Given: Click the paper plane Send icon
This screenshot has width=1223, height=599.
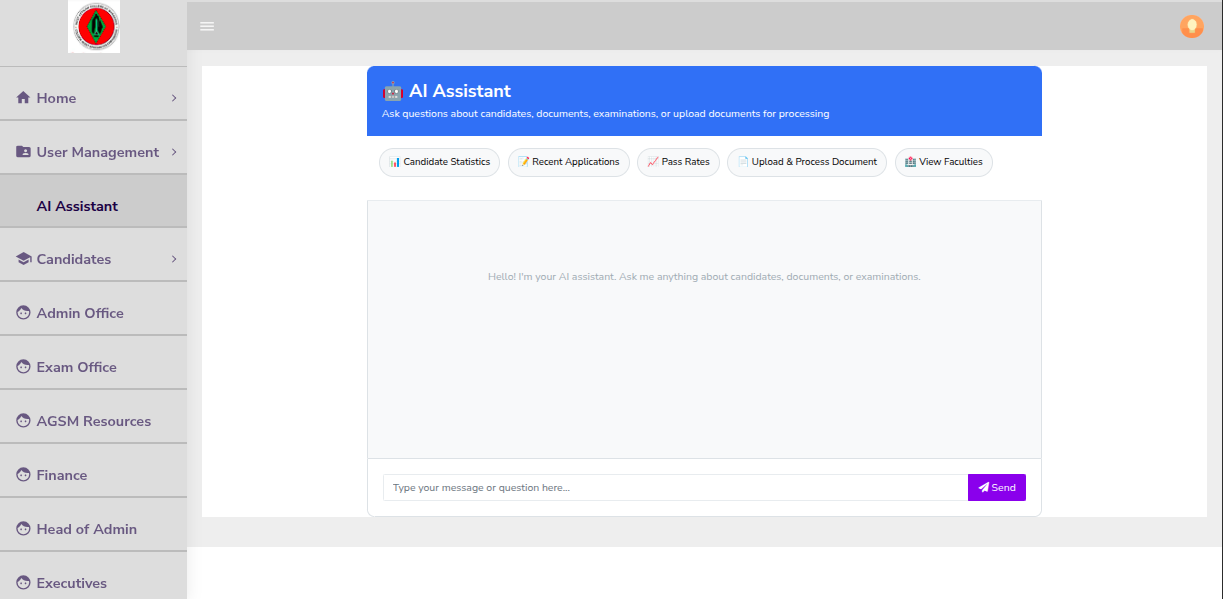Looking at the screenshot, I should point(984,488).
